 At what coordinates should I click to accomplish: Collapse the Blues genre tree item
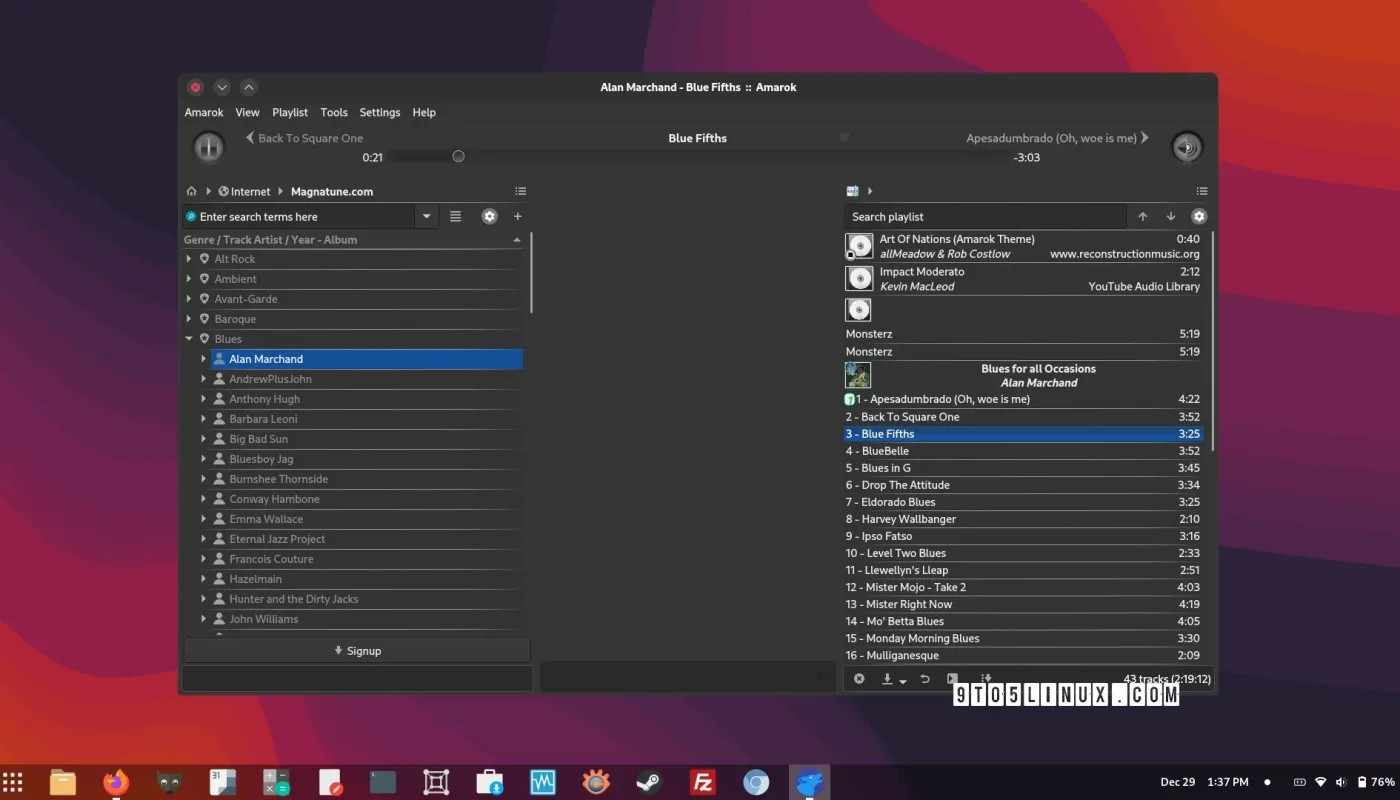coord(189,339)
